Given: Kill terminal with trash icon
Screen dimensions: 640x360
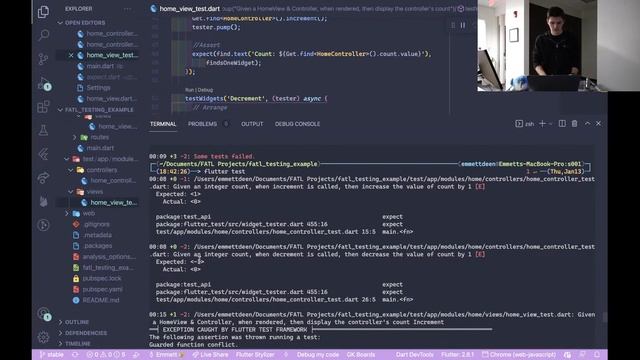Looking at the screenshot, I should (x=574, y=124).
